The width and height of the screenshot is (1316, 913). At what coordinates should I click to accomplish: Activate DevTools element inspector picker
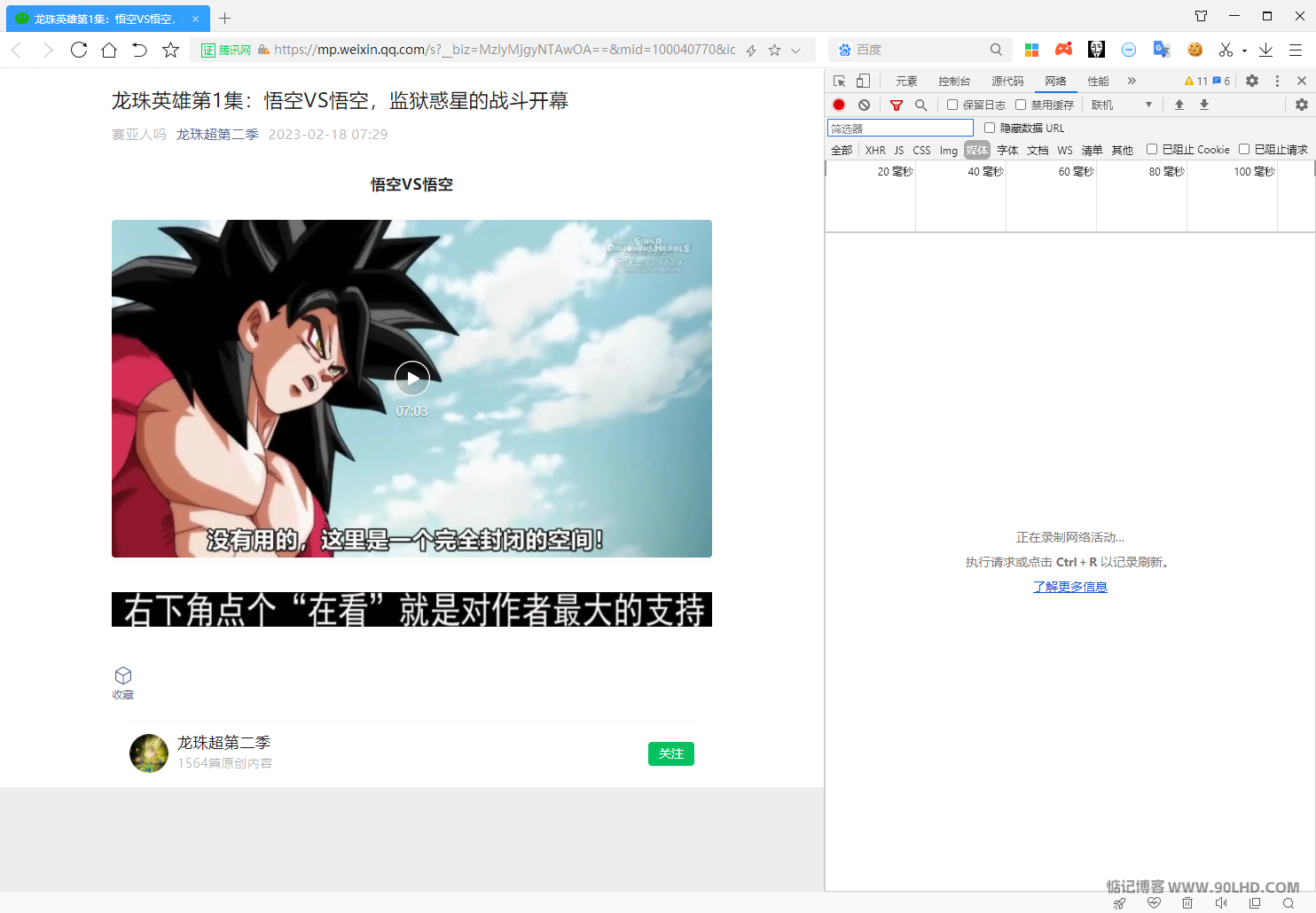[x=839, y=81]
